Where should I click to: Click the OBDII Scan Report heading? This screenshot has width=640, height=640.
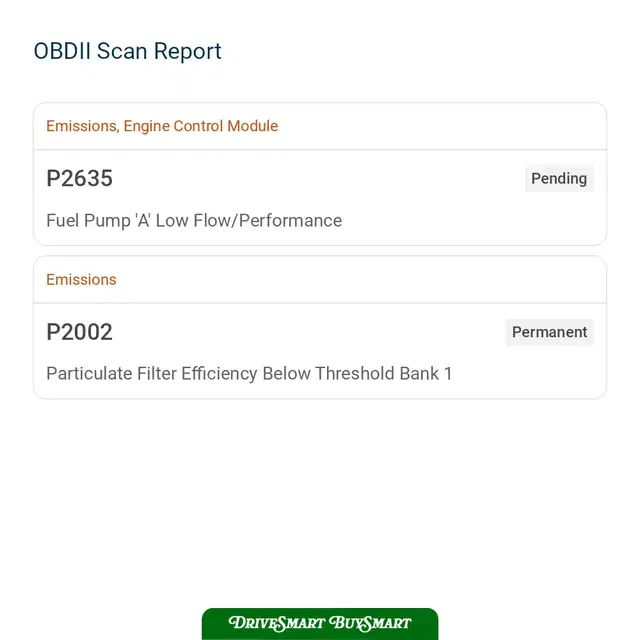[x=127, y=51]
